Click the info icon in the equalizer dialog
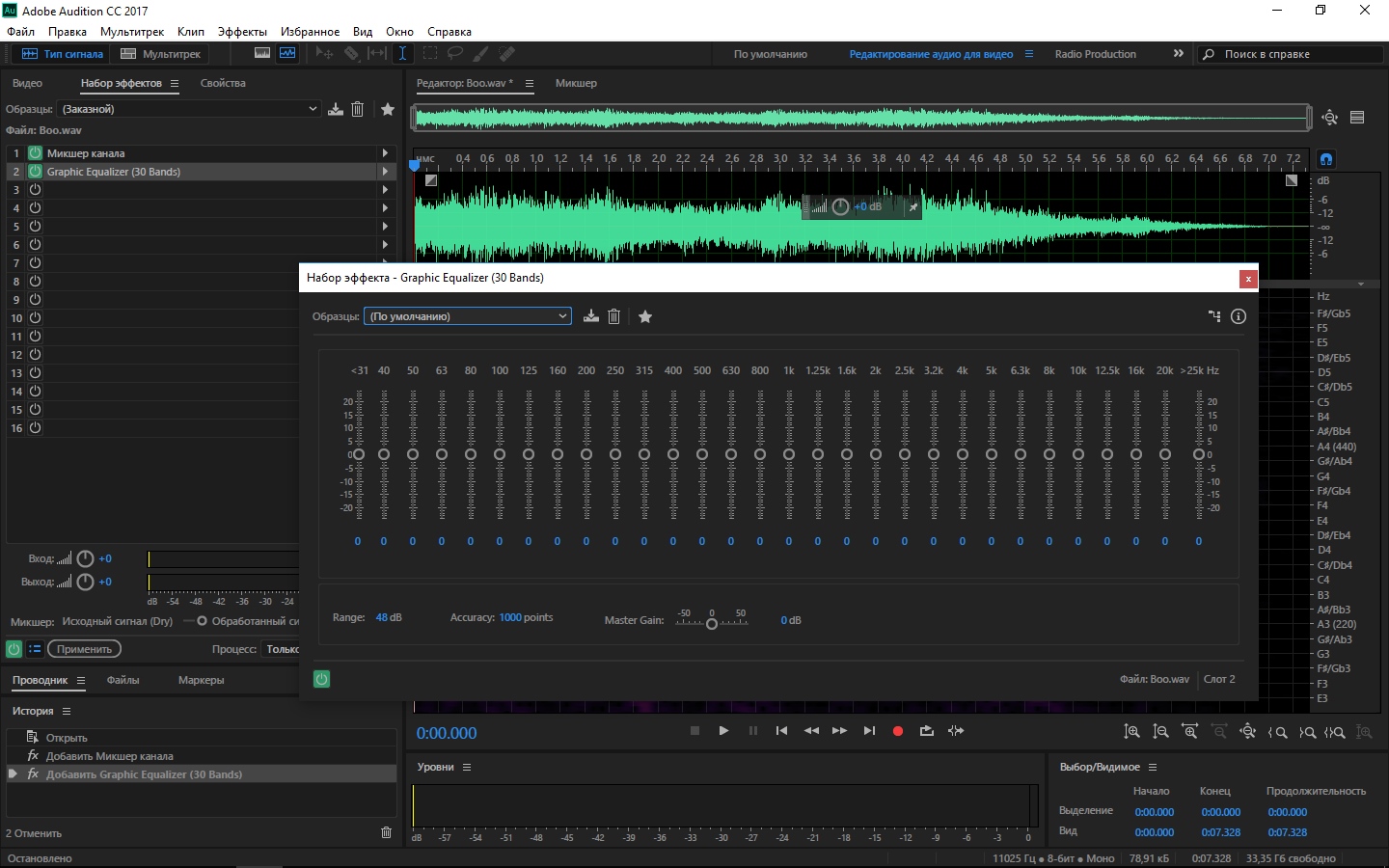The image size is (1389, 868). 1239,316
